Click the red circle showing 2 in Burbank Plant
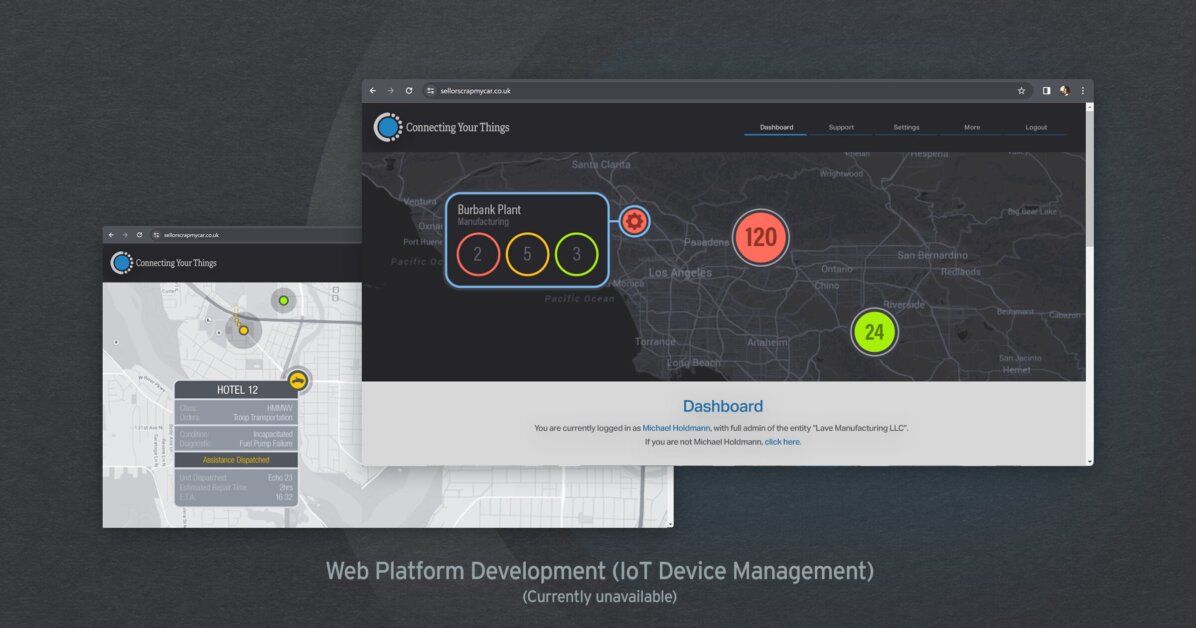 click(477, 254)
